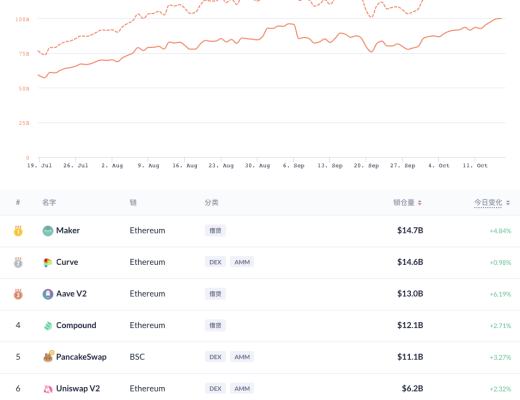Click the $11.1B value for PancakeSwap

click(410, 357)
